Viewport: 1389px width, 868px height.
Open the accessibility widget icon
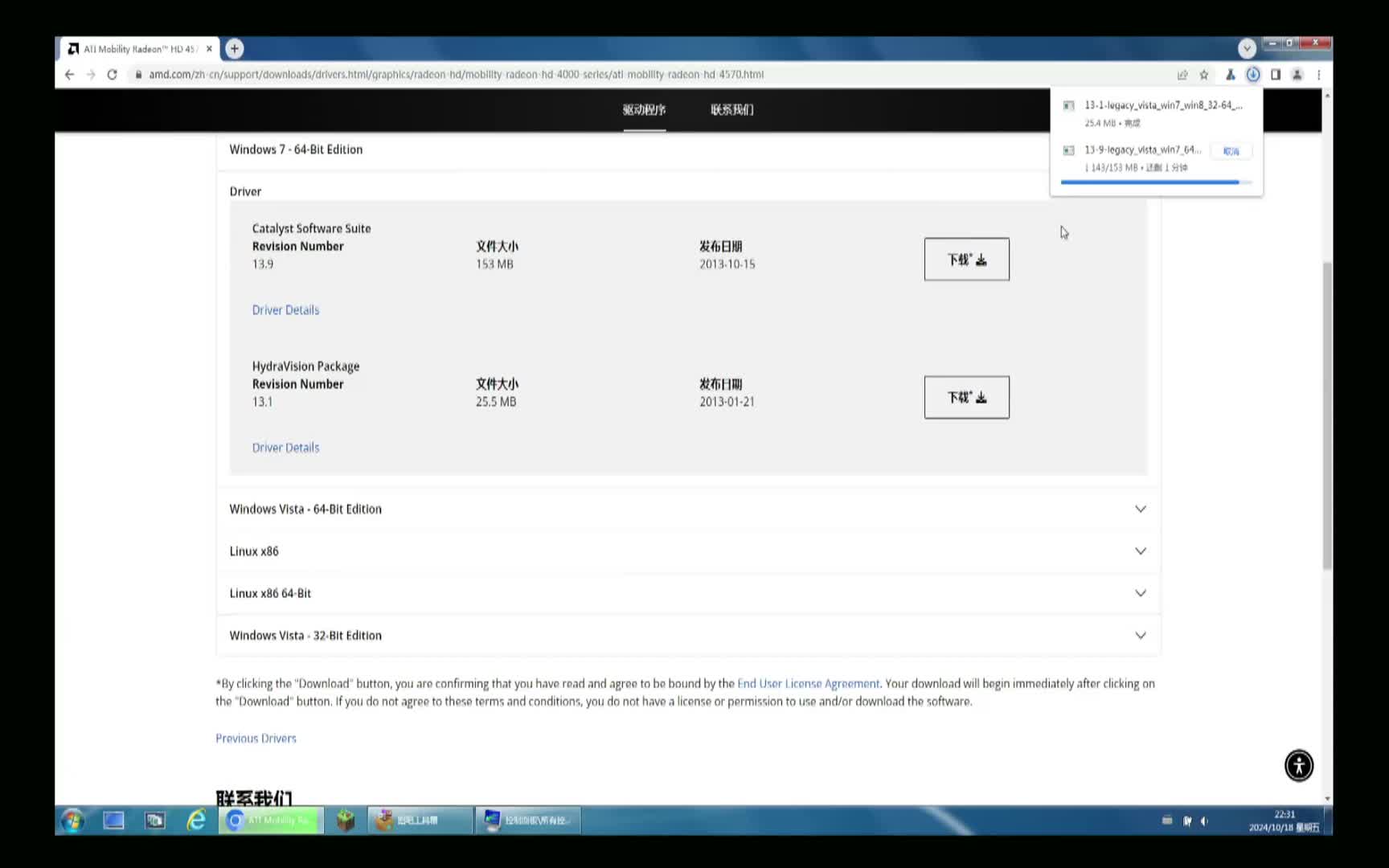[1298, 765]
